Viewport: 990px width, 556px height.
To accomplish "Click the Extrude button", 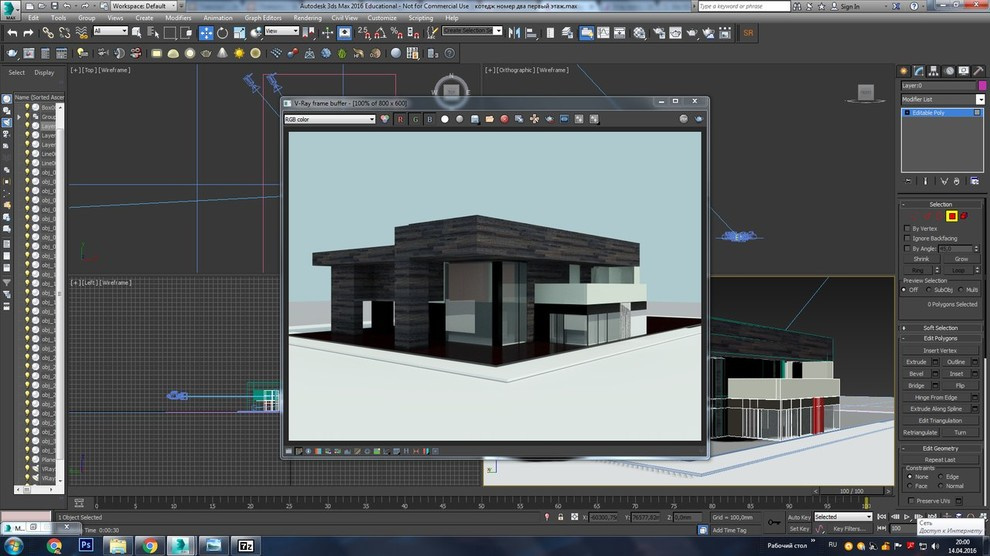I will 917,362.
